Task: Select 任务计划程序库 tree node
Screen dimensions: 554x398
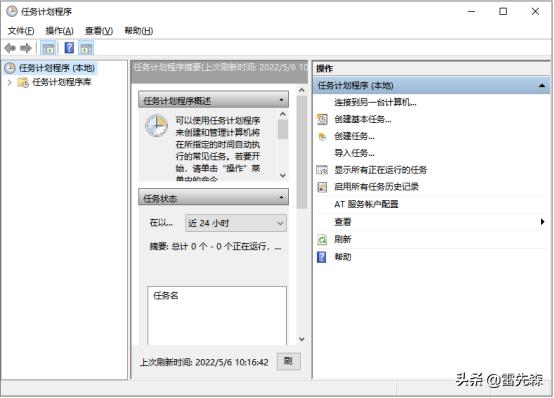Action: [62, 83]
